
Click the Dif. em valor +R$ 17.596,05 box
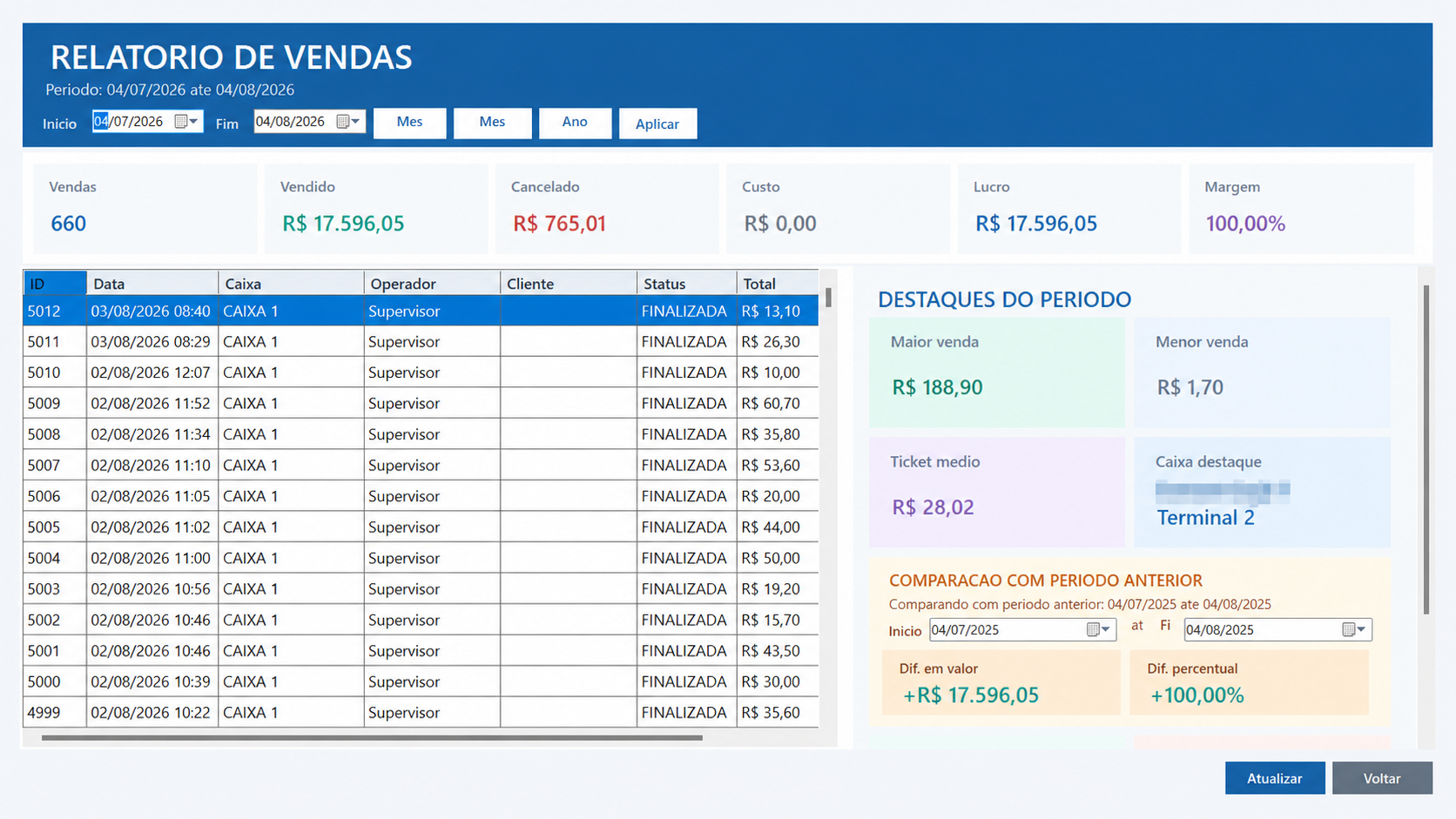tap(1001, 682)
